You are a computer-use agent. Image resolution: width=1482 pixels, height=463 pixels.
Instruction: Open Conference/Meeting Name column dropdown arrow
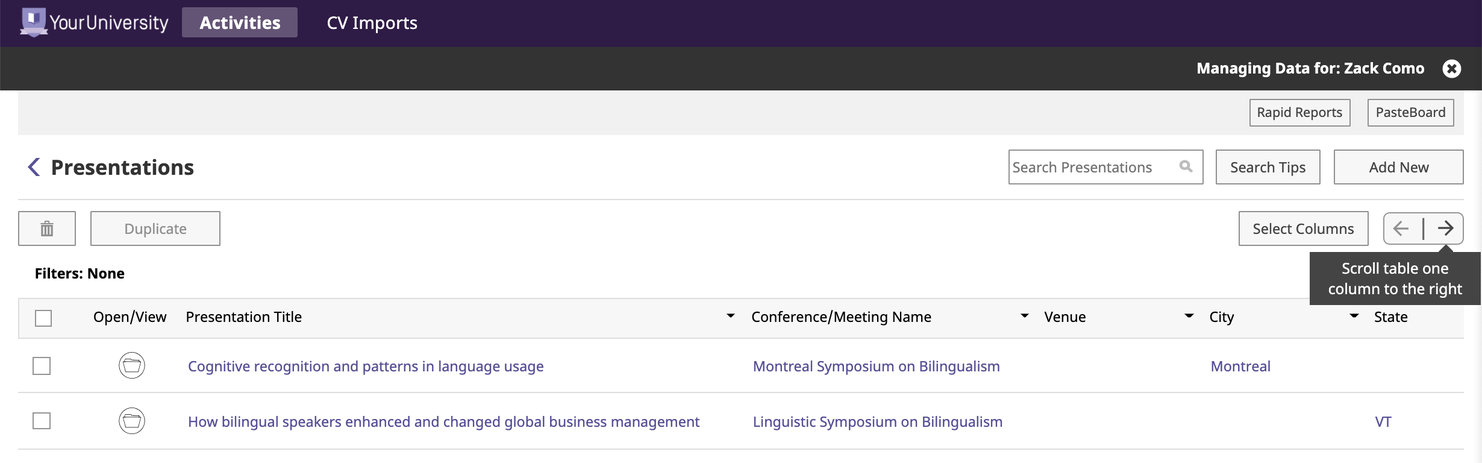pos(1024,317)
